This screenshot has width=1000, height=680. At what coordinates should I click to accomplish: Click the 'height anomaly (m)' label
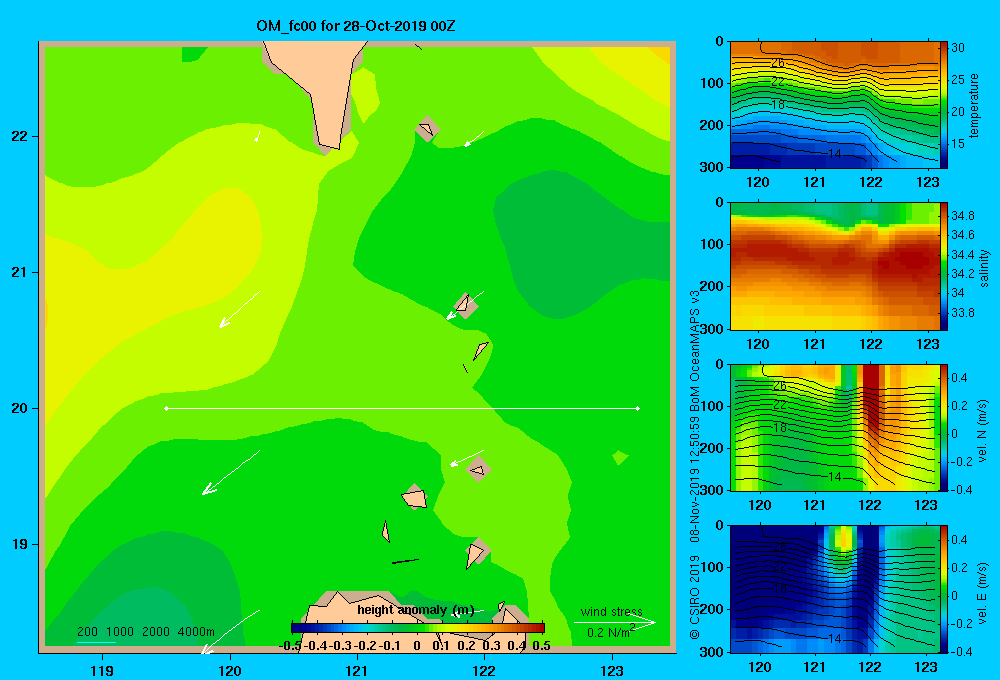(415, 610)
